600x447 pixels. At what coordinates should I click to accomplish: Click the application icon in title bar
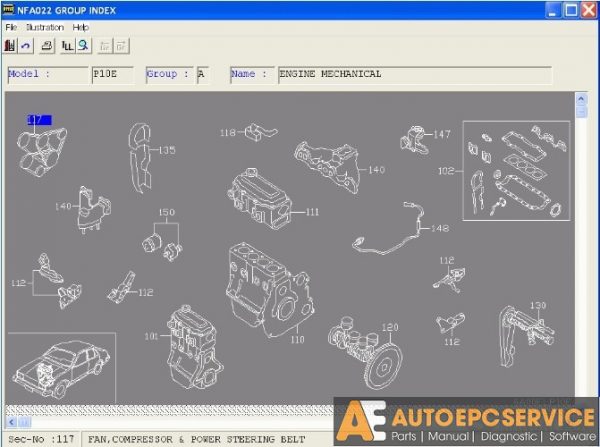(8, 9)
